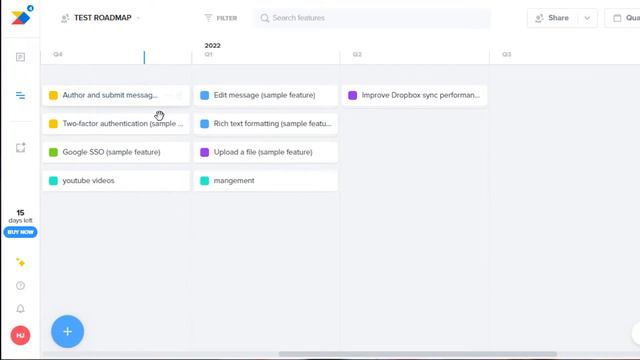
Task: Click the Search features field
Action: pos(373,18)
